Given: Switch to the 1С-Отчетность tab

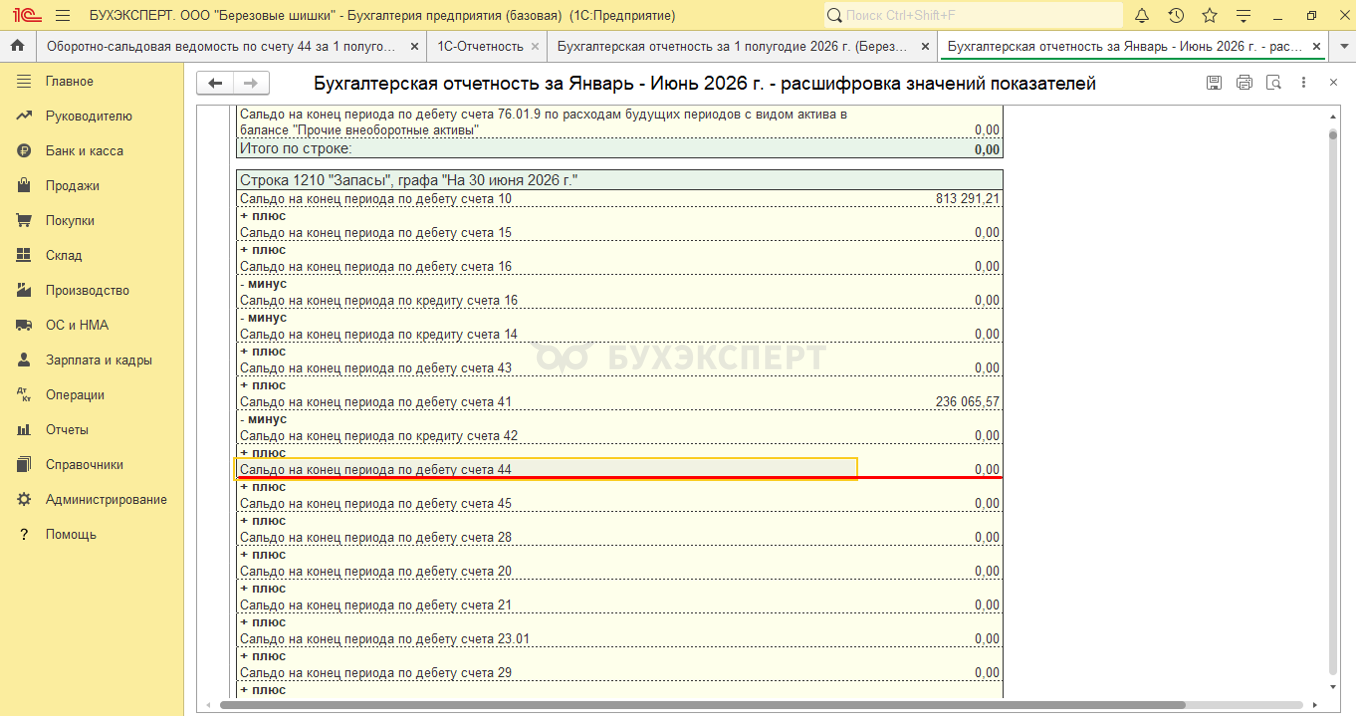Looking at the screenshot, I should pyautogui.click(x=480, y=47).
